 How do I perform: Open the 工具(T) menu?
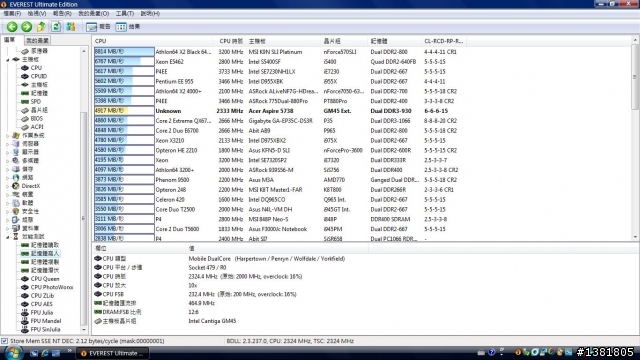(124, 13)
